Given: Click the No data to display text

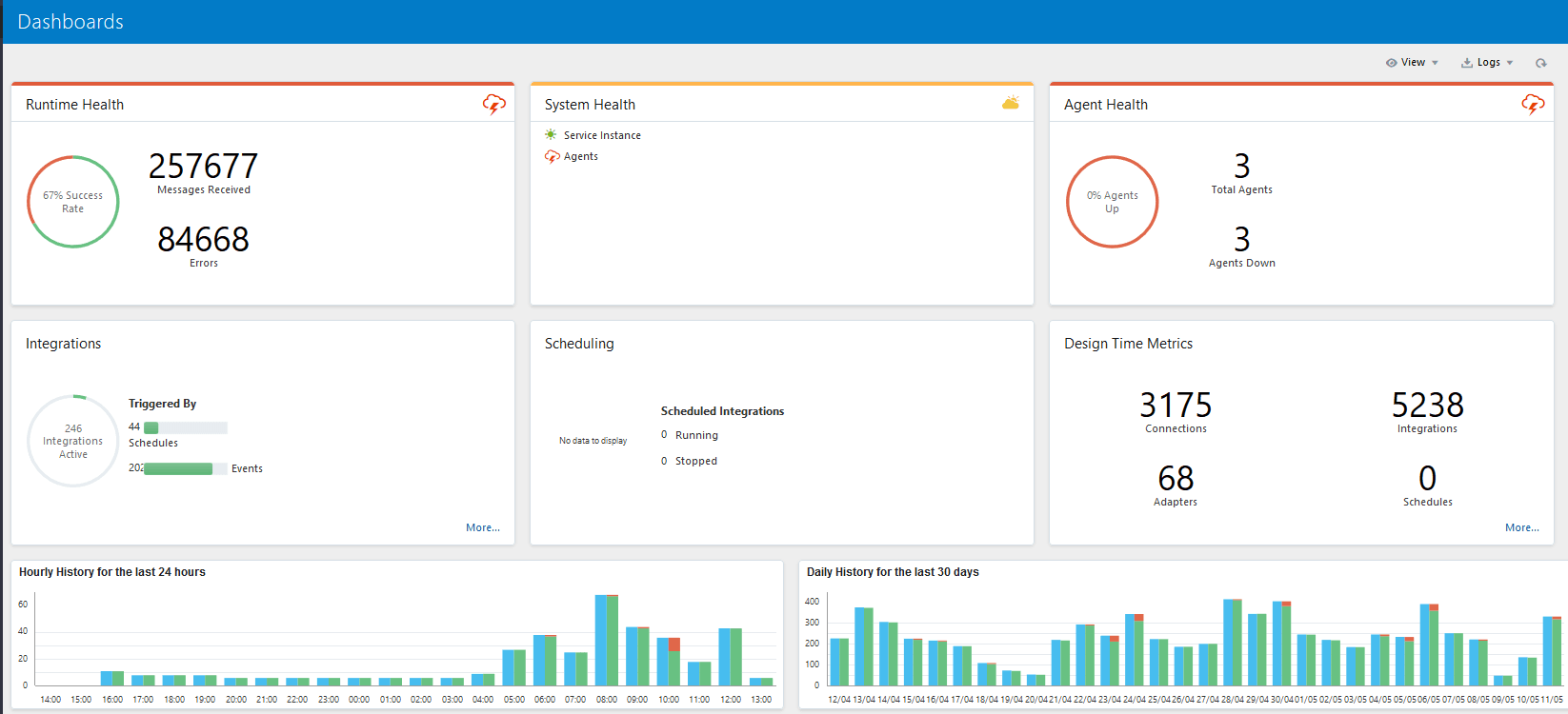Looking at the screenshot, I should [593, 441].
